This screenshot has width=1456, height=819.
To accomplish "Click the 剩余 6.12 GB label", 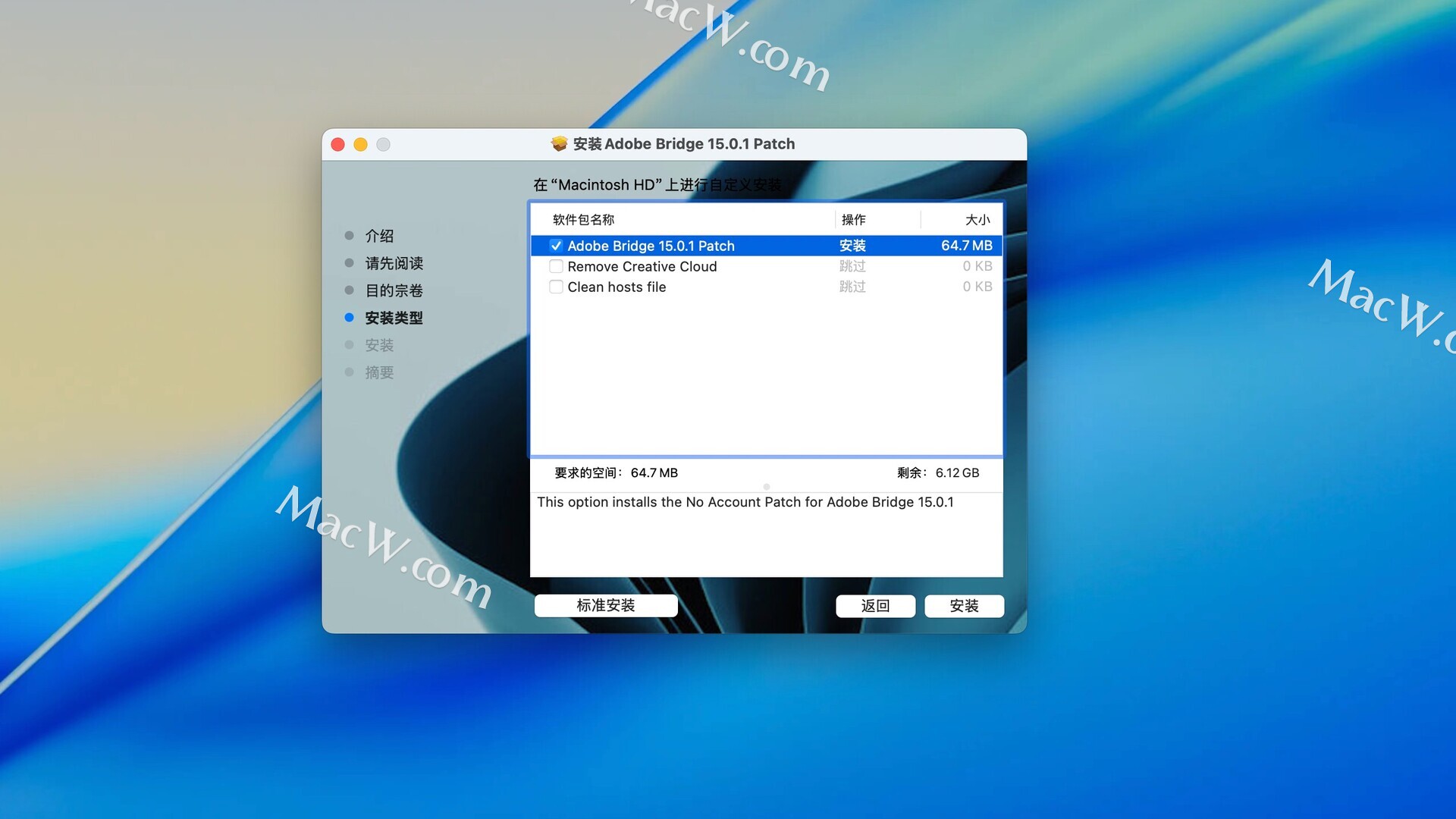I will [x=938, y=473].
